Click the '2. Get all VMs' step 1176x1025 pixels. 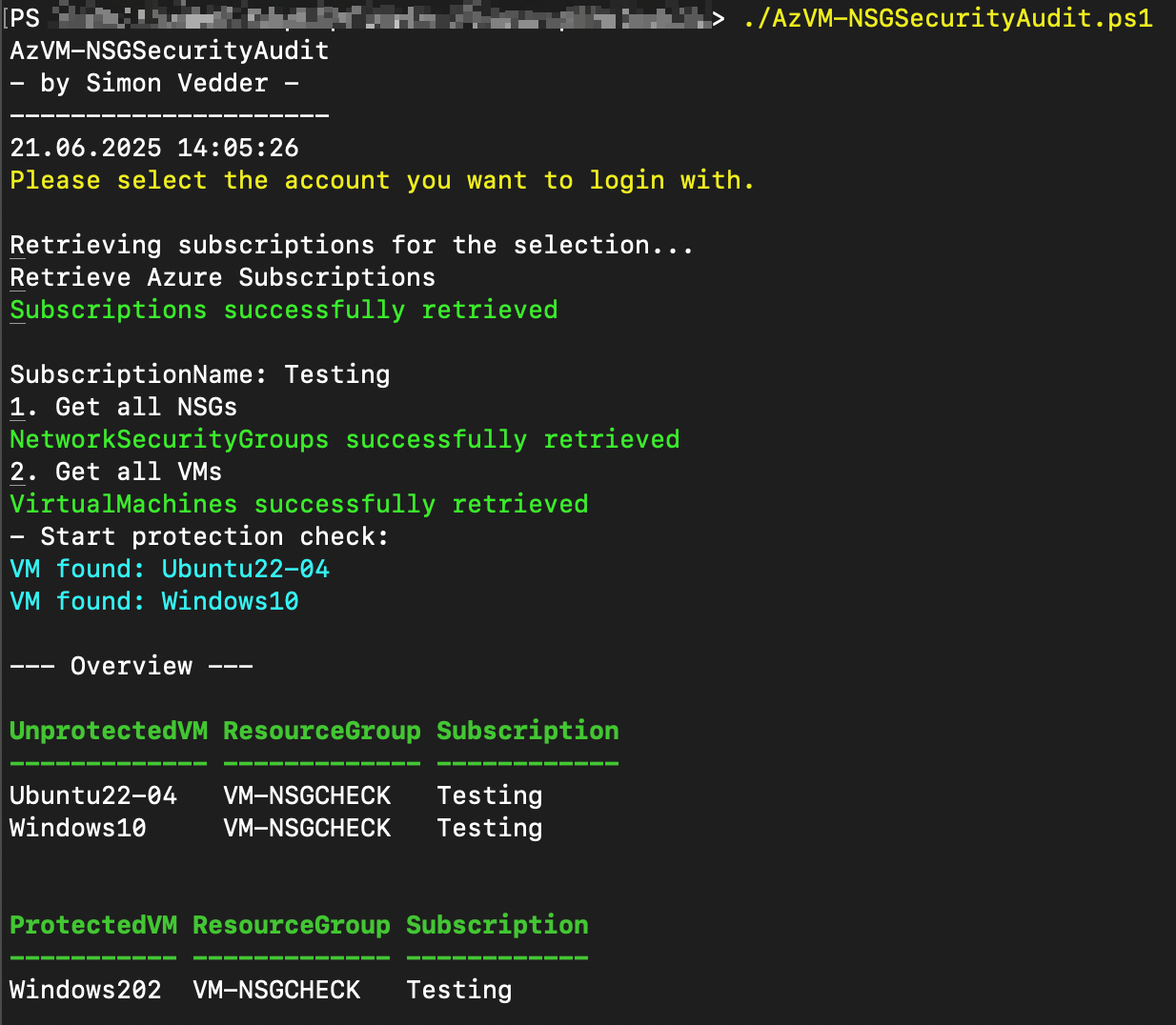pos(116,472)
